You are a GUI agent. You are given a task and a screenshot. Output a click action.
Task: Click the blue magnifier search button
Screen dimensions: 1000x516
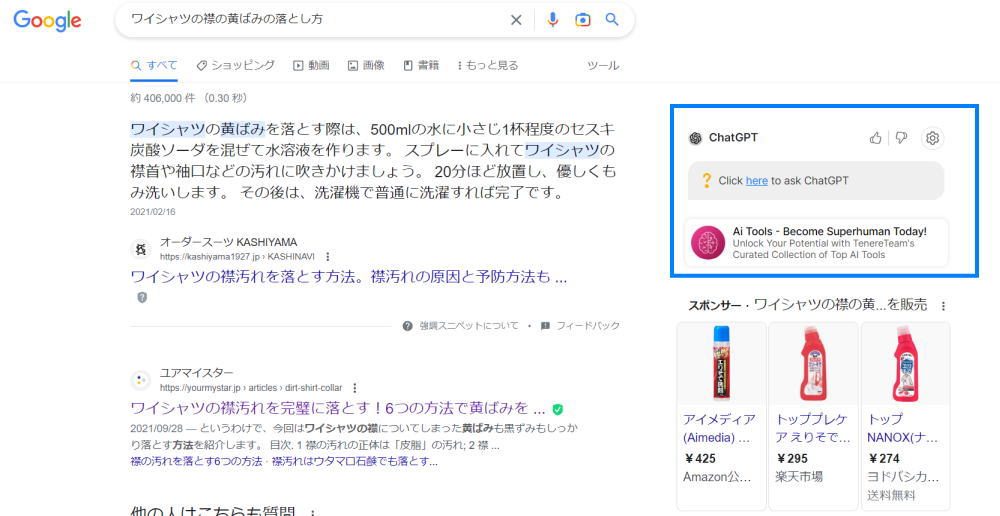612,20
